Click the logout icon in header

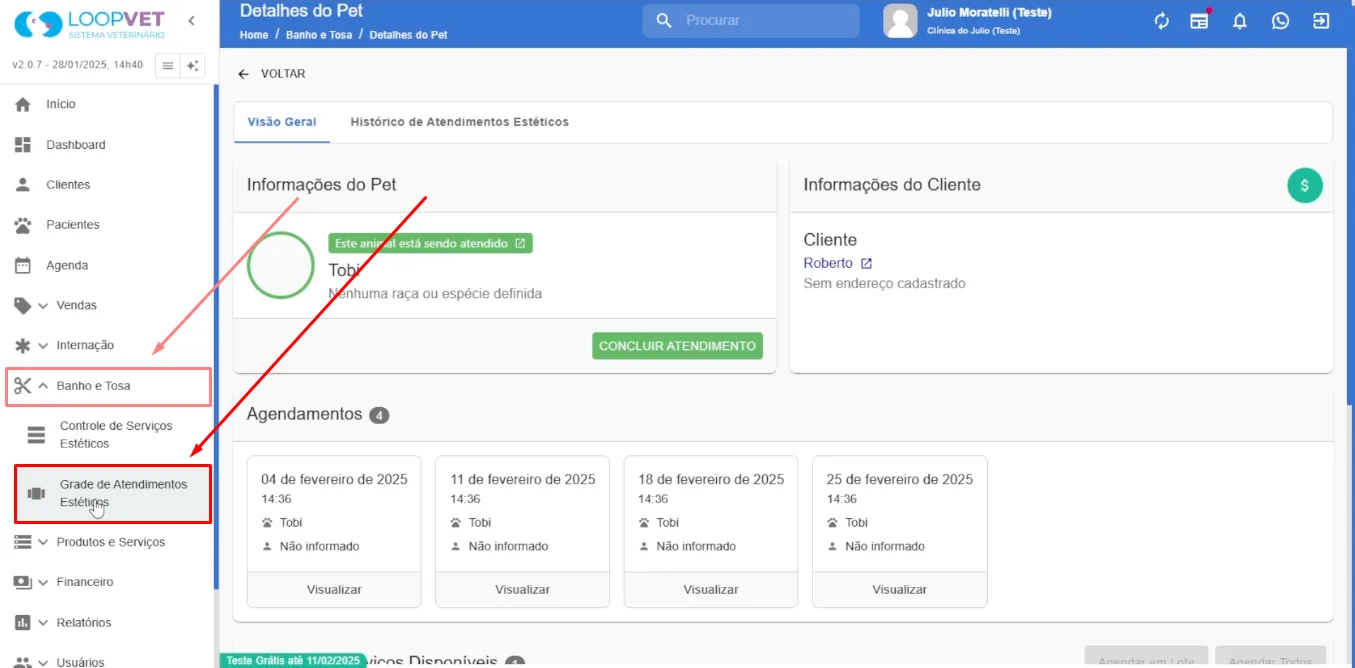[1321, 21]
